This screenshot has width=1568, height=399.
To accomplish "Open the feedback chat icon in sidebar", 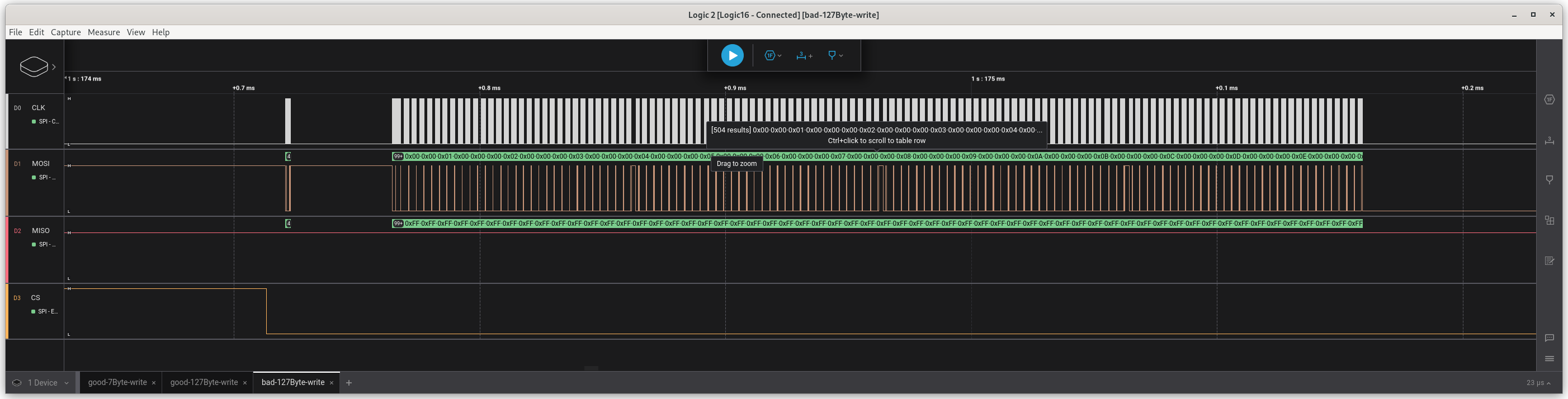I will [x=1549, y=338].
